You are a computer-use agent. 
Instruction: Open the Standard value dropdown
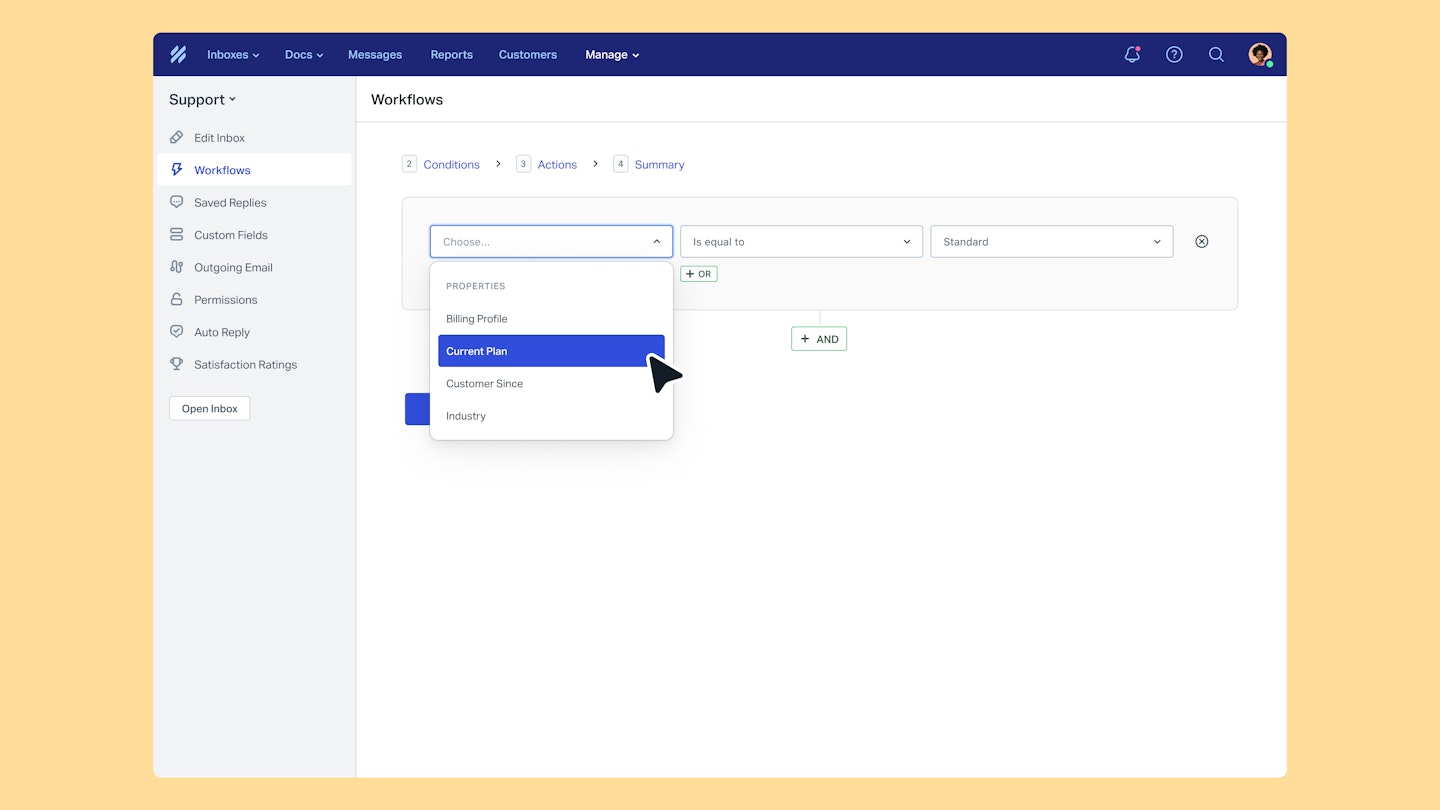tap(1051, 241)
